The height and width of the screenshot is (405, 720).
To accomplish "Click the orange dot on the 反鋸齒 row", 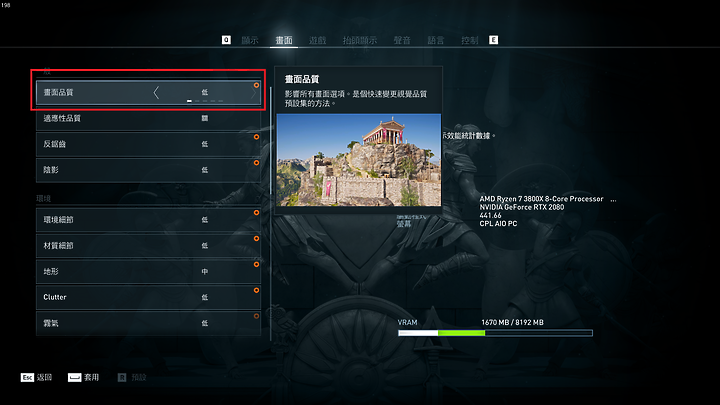I will (256, 137).
